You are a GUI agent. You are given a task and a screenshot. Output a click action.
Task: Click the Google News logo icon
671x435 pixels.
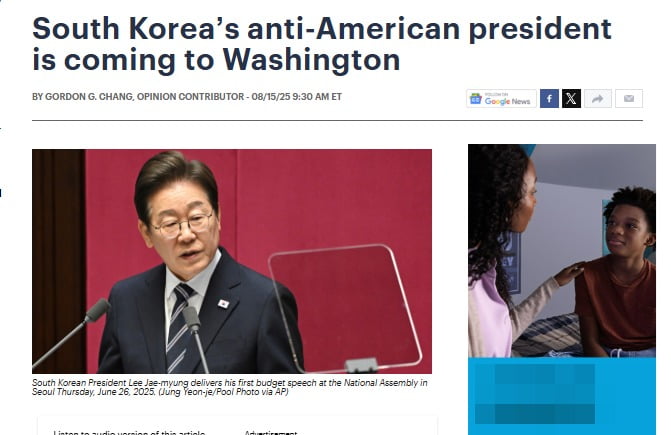475,99
